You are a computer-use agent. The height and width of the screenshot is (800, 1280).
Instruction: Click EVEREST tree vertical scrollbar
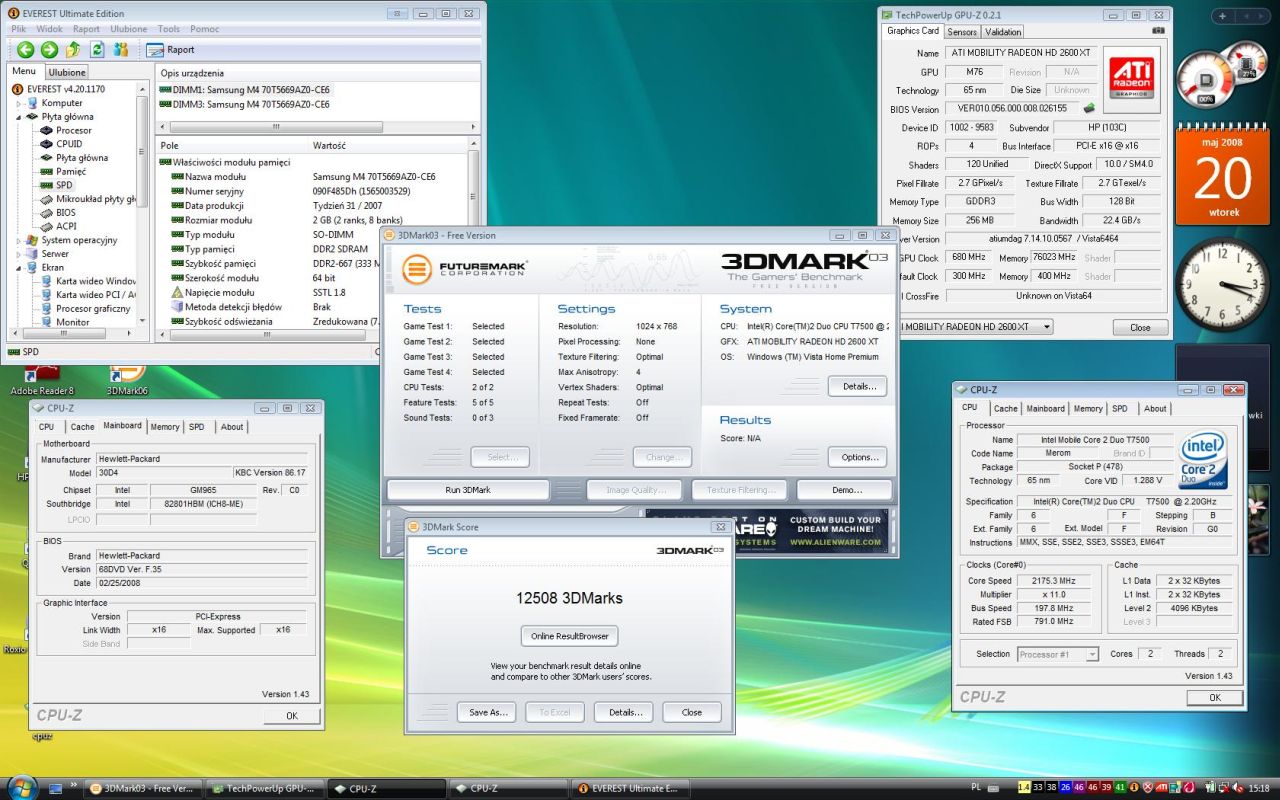coord(143,205)
